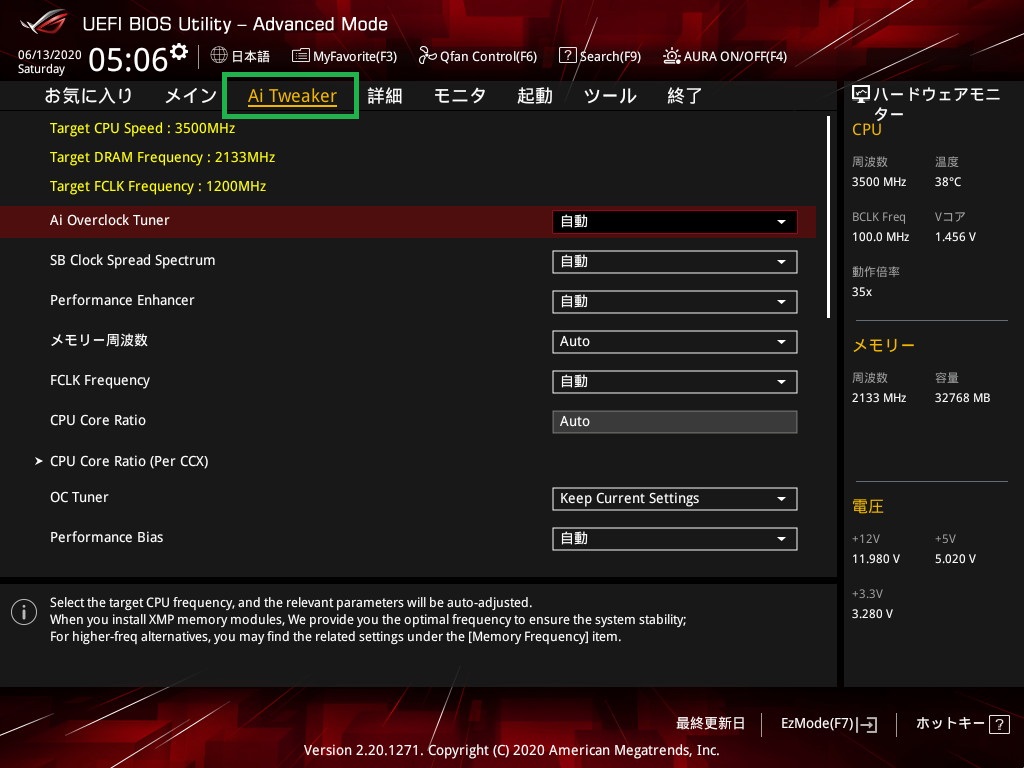
Task: Click 日本語 language button
Action: coord(240,56)
